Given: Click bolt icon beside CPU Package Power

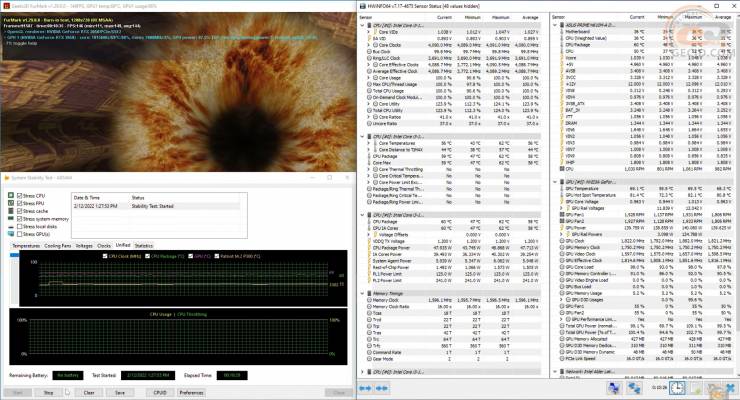Looking at the screenshot, I should [370, 248].
